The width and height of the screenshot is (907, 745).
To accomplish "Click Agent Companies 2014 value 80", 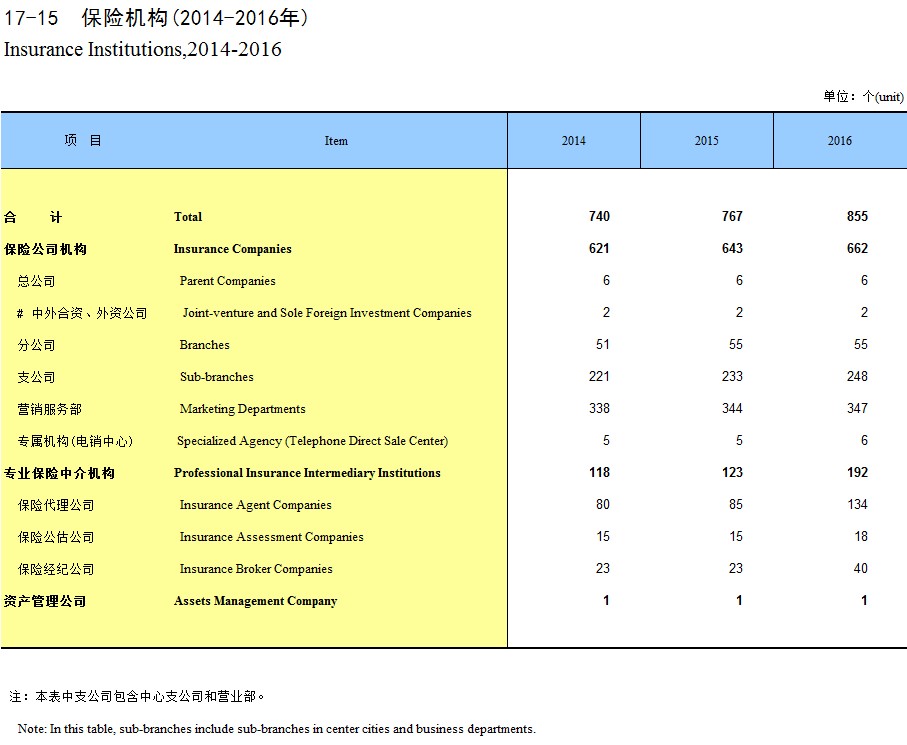I will tap(603, 504).
